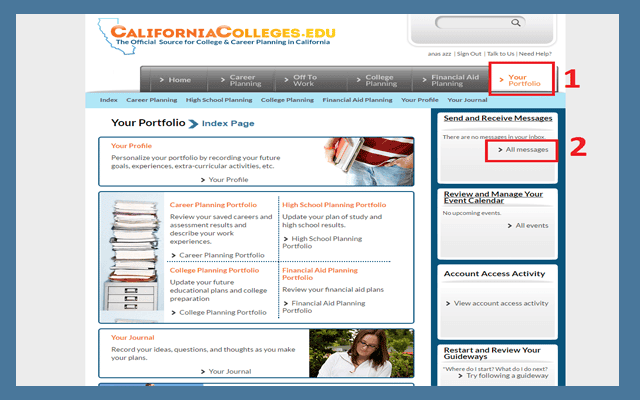Open the Financial Aid Planning main tab
Screen dimensions: 640x400
(450, 80)
